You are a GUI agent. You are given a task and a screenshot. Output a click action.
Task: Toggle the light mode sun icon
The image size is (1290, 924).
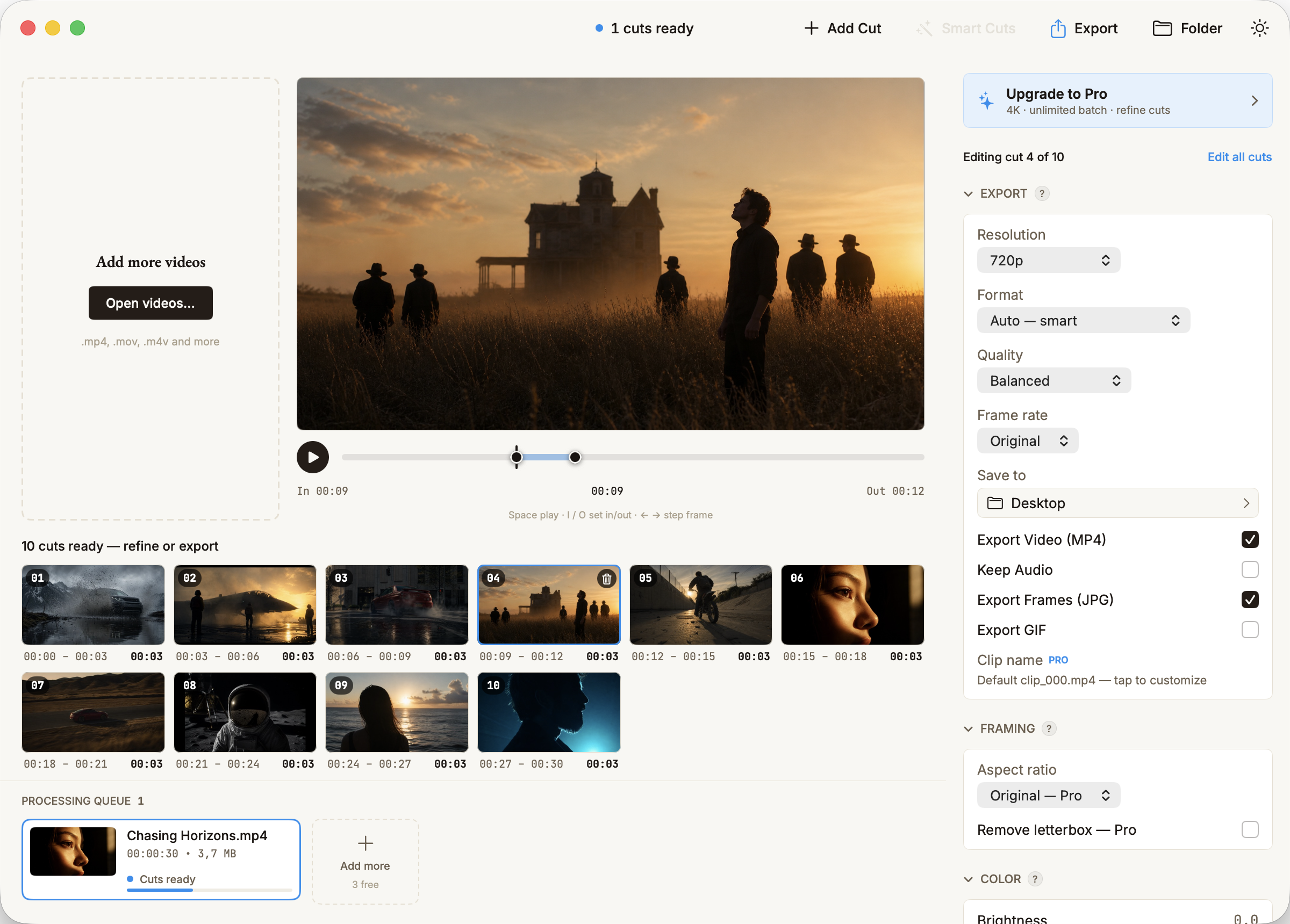(1259, 28)
